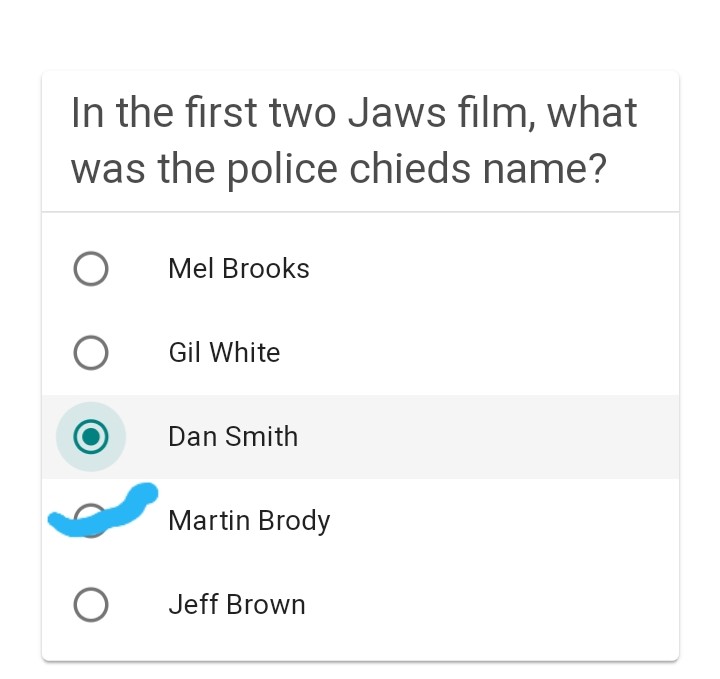Select the Jeff Brown radio button

[91, 605]
